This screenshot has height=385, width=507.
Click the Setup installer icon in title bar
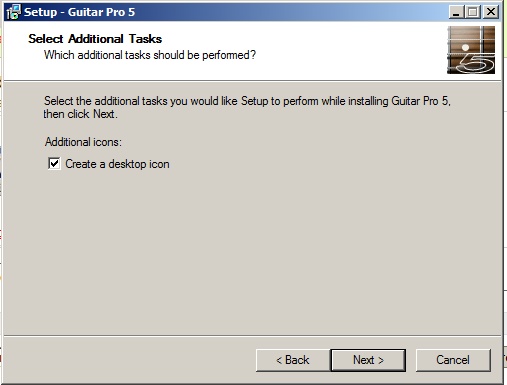[13, 12]
